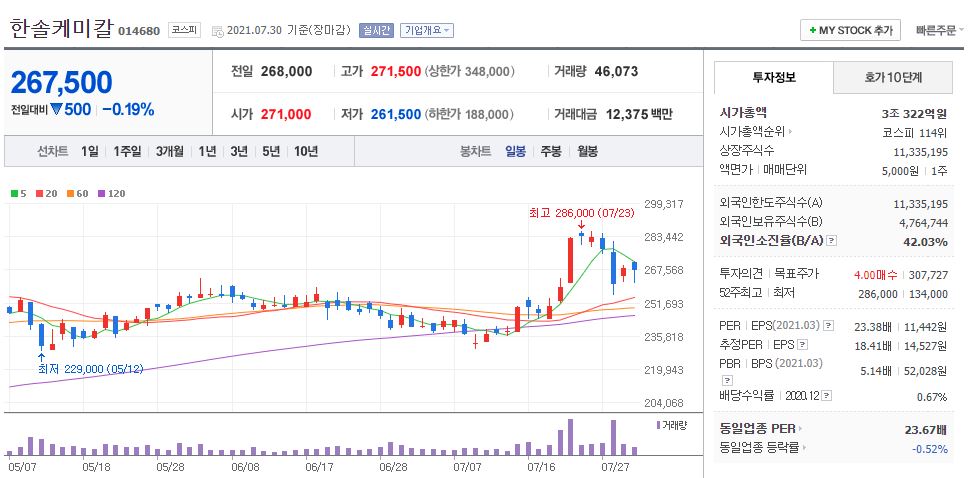Image resolution: width=969 pixels, height=478 pixels.
Task: Click the 최저 229,000 (05/12) chart marker
Action: click(x=91, y=369)
